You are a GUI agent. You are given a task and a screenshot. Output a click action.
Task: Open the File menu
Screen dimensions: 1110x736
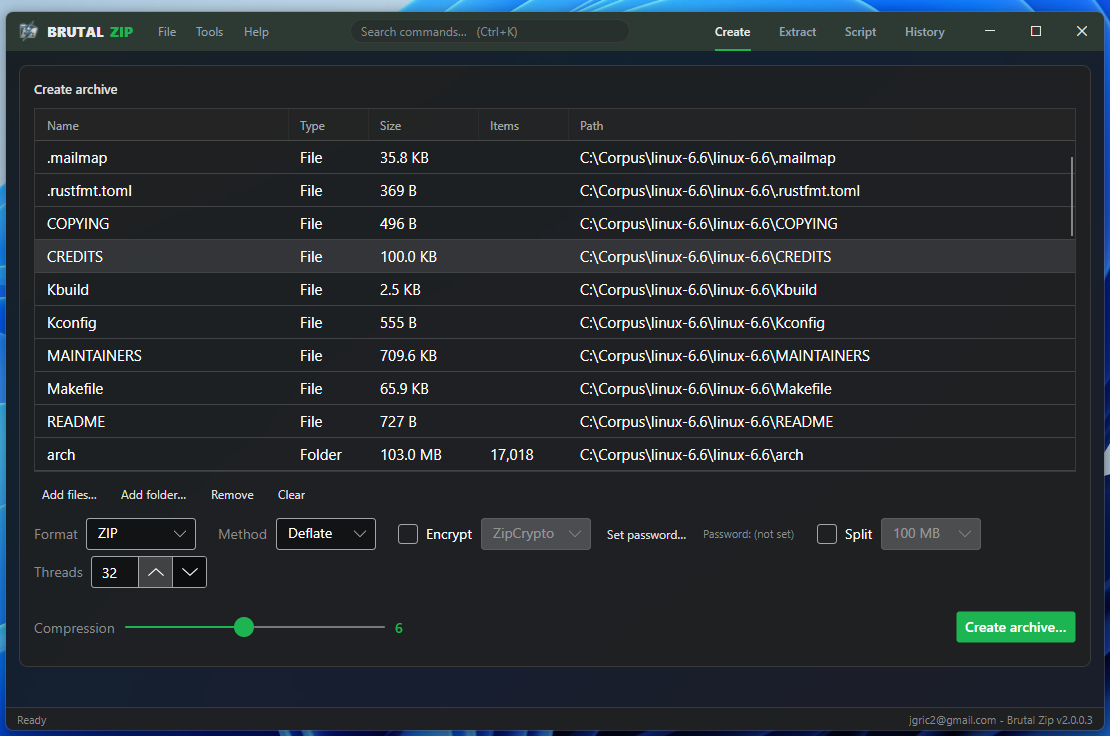[167, 32]
